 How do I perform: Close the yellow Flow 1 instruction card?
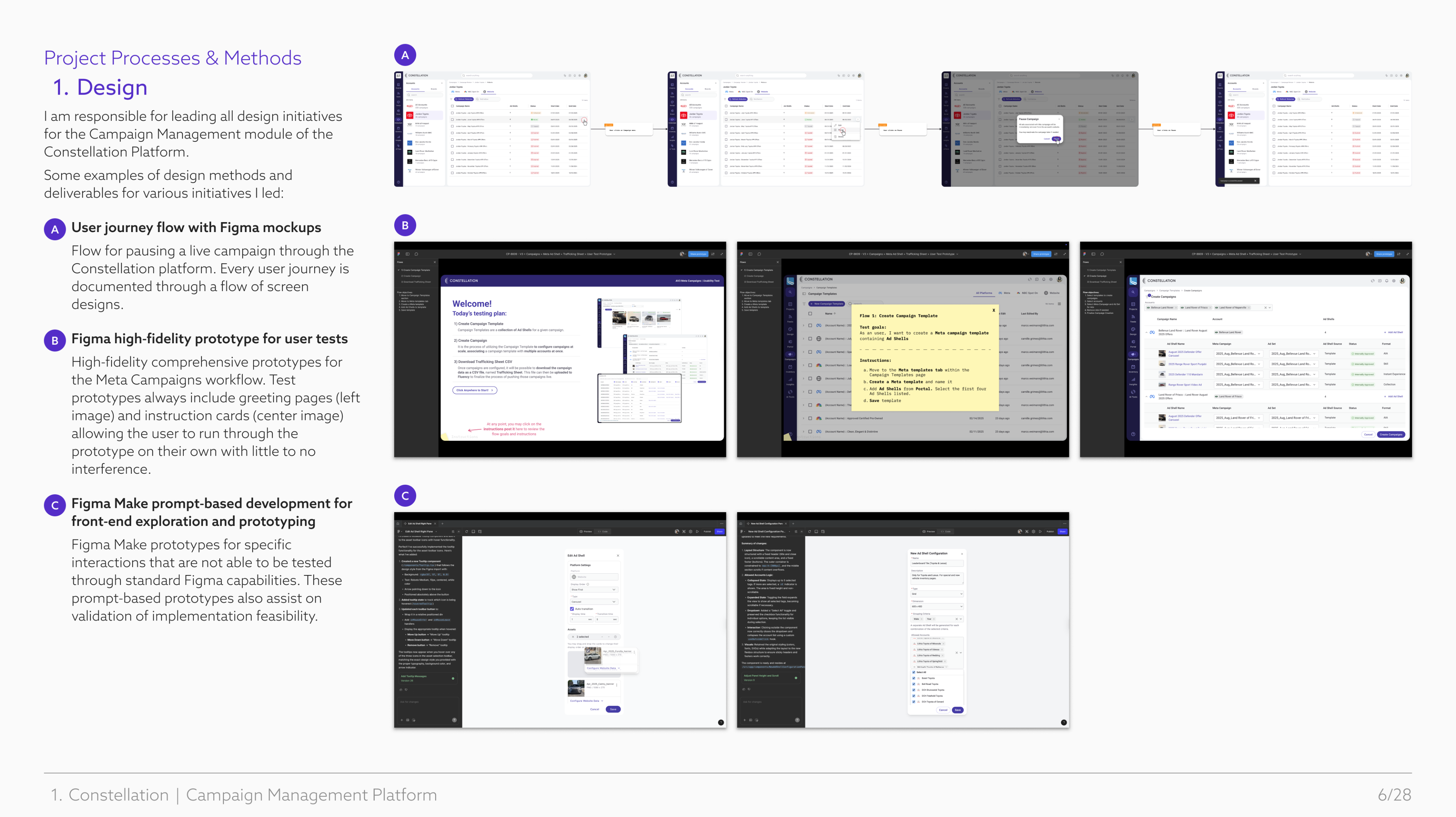coord(994,310)
